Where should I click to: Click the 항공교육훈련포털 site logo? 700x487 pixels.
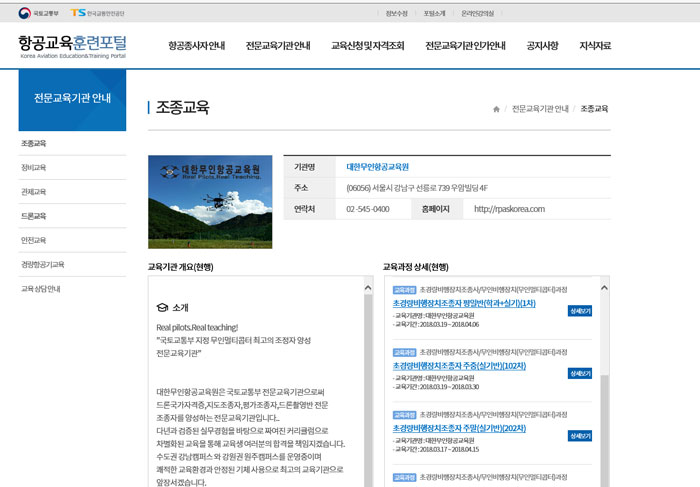click(72, 46)
